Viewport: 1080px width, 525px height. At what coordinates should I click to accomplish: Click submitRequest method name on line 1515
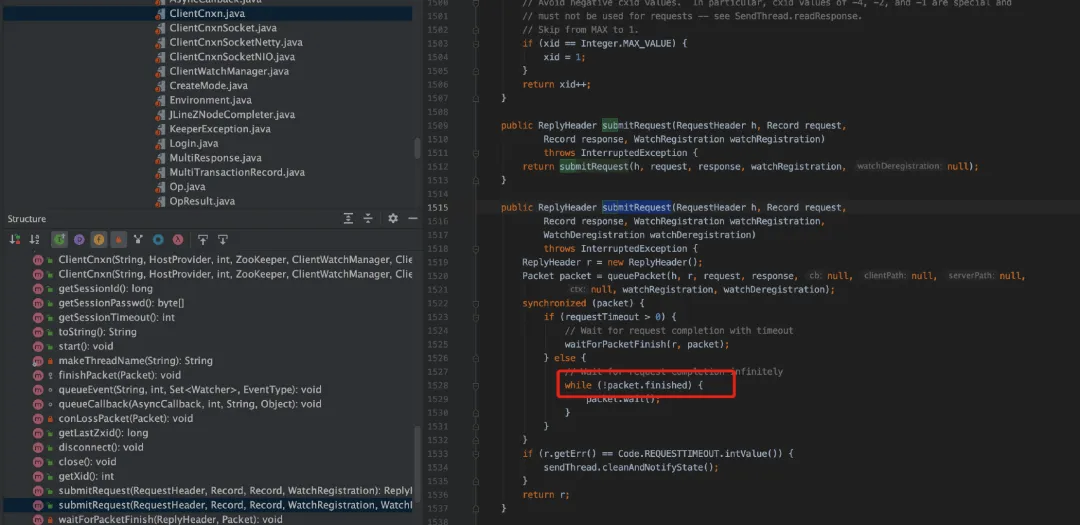[x=635, y=208]
